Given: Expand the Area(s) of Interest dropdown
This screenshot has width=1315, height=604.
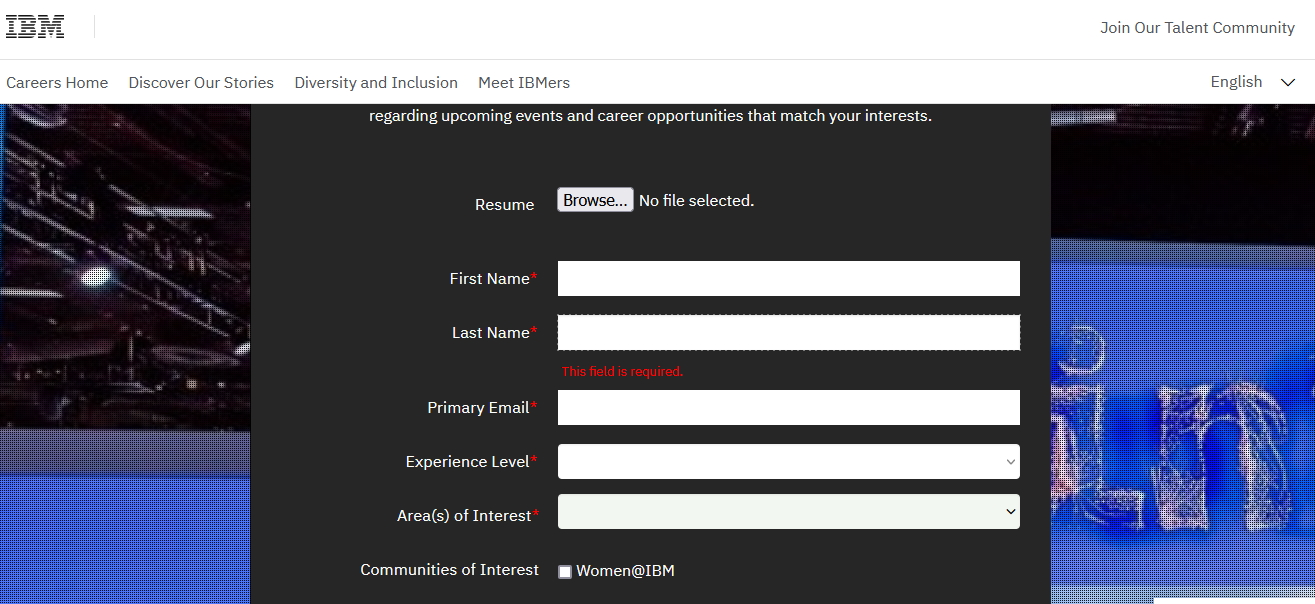Looking at the screenshot, I should tap(788, 511).
